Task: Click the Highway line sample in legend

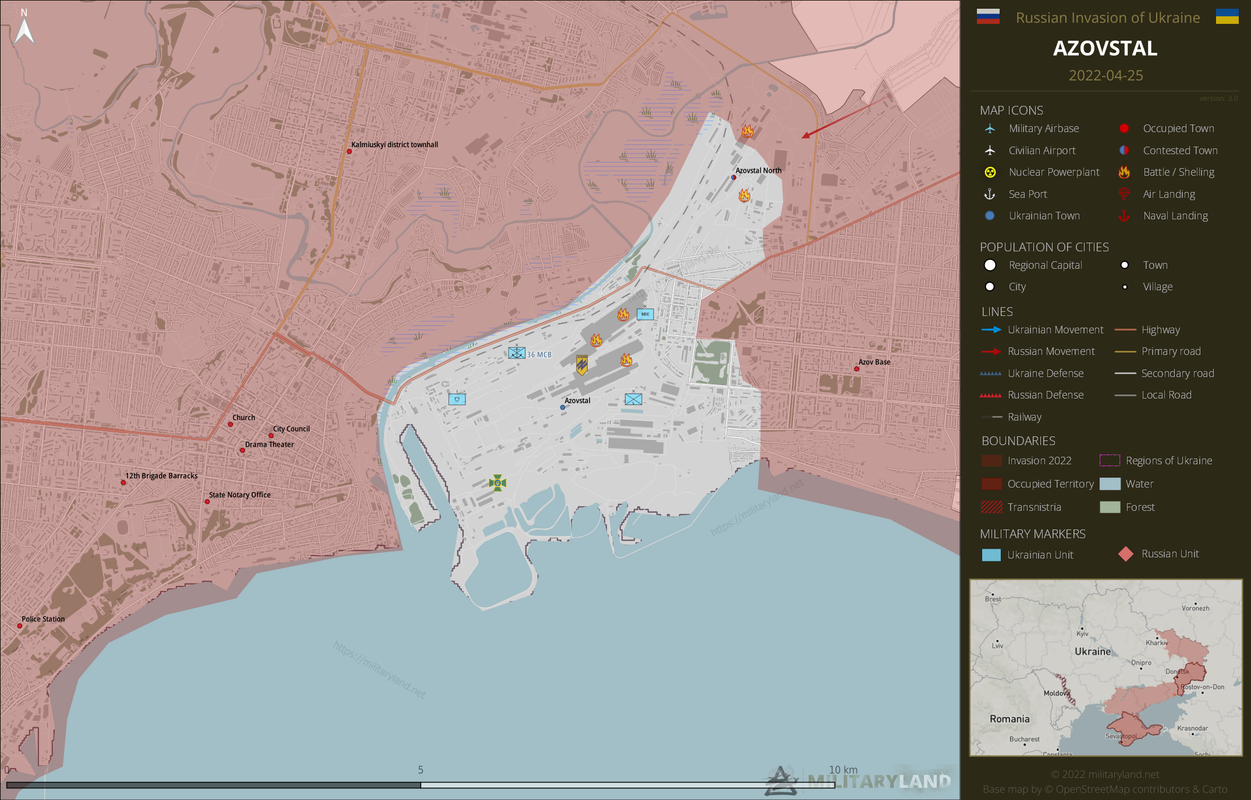Action: point(1126,330)
